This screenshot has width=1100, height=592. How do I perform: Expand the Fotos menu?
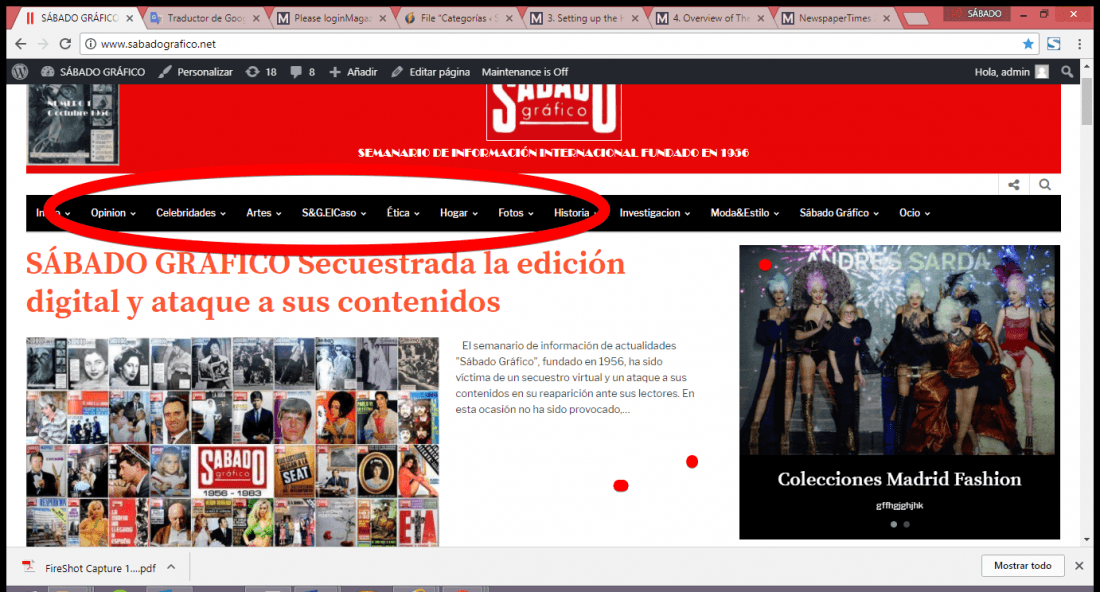pyautogui.click(x=516, y=213)
